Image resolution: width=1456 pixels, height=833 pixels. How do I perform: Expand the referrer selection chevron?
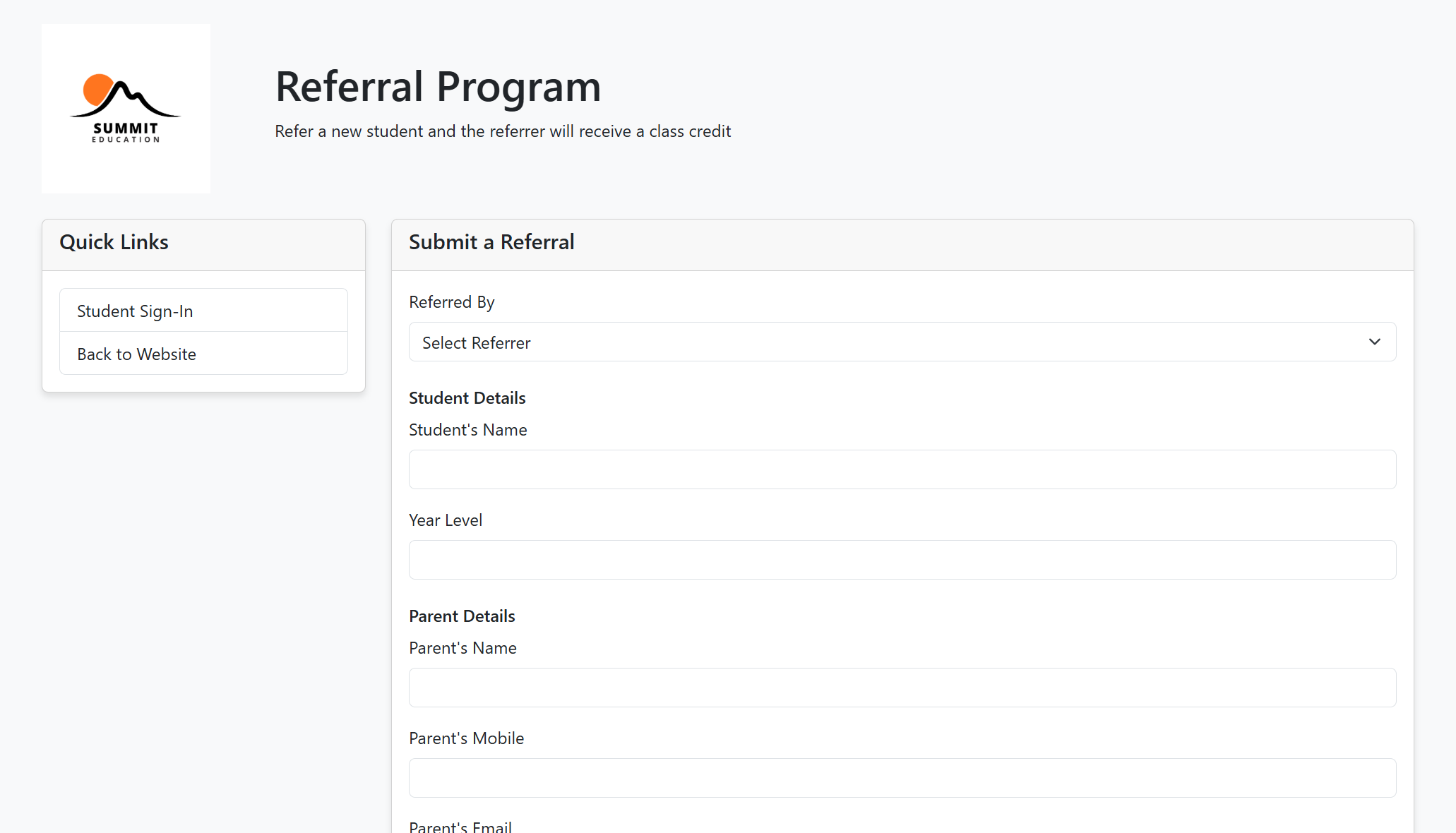[x=1374, y=342]
